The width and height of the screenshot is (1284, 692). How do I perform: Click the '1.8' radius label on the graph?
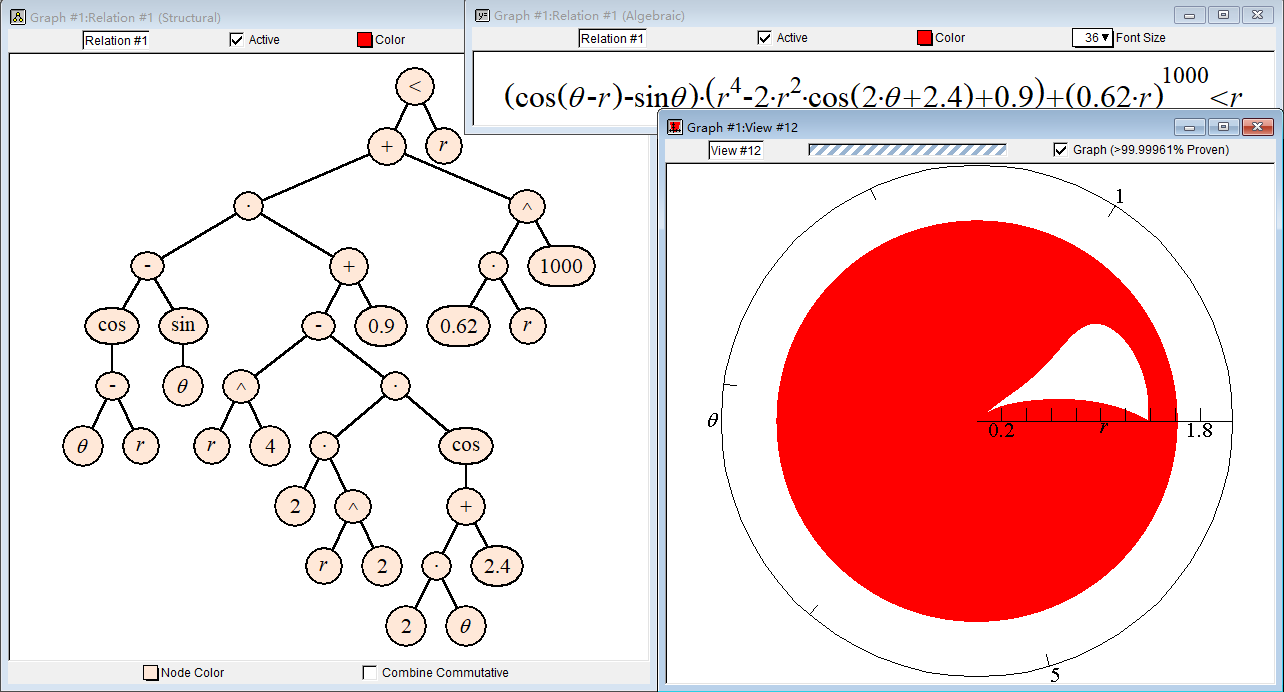(x=1199, y=431)
